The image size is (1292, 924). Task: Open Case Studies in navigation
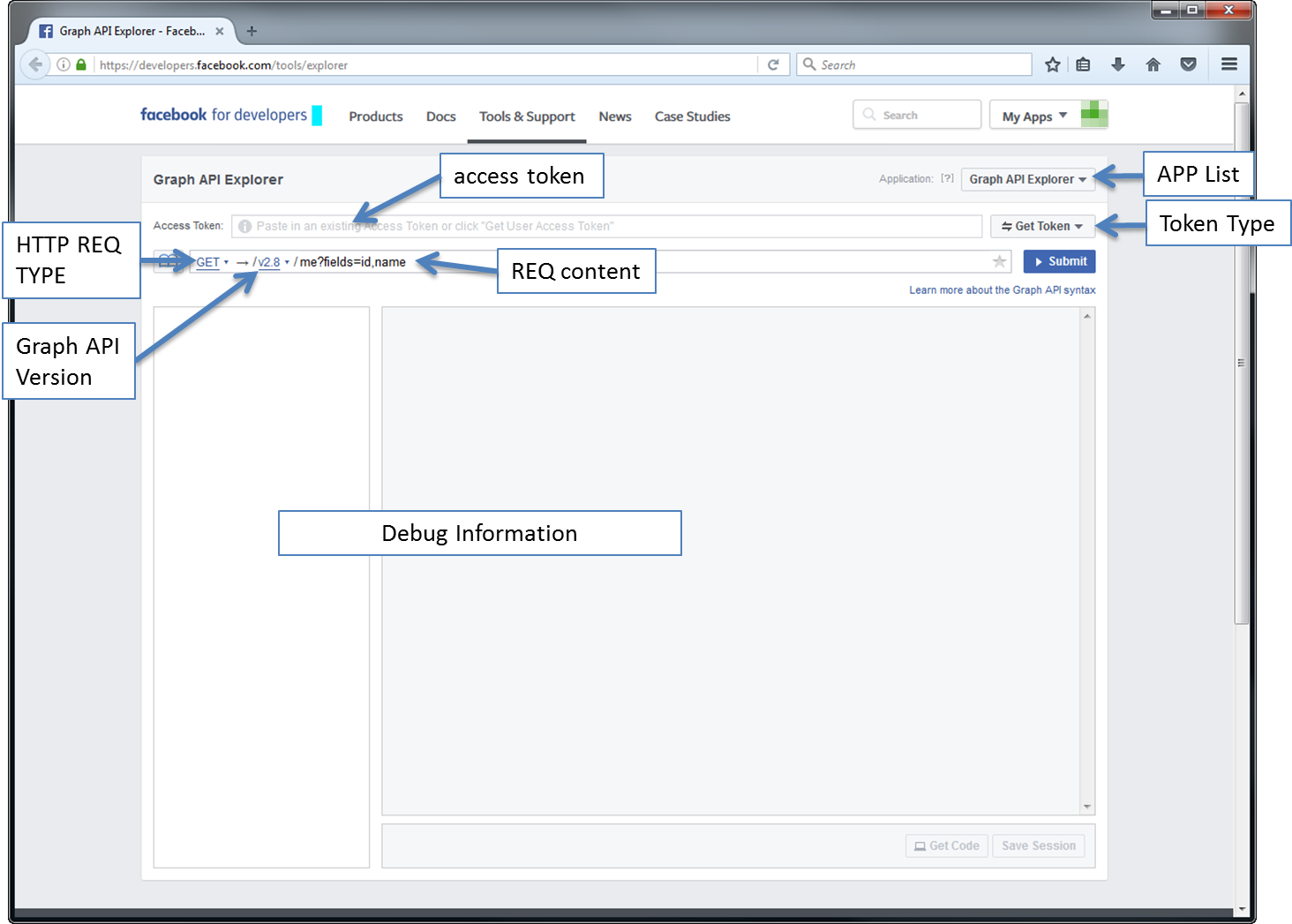click(x=693, y=116)
